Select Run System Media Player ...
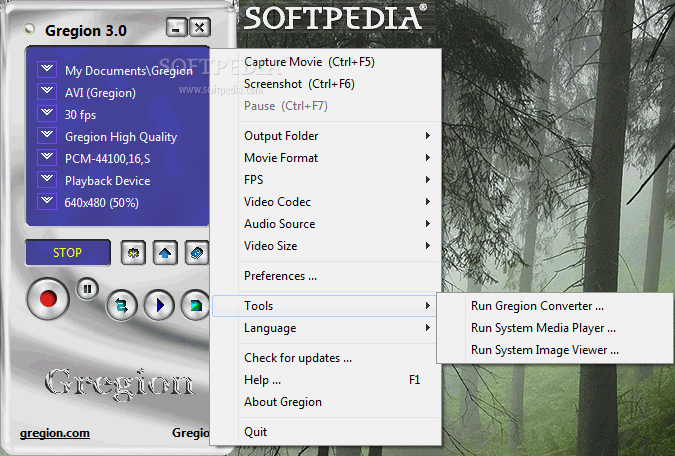675x456 pixels. (554, 328)
